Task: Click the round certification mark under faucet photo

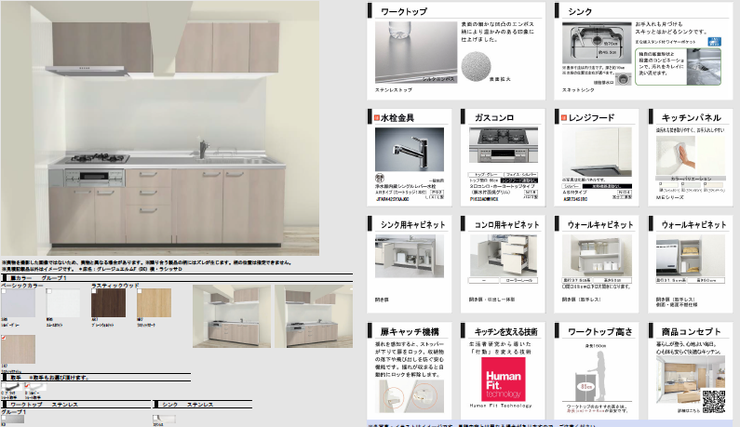Action: [x=379, y=177]
